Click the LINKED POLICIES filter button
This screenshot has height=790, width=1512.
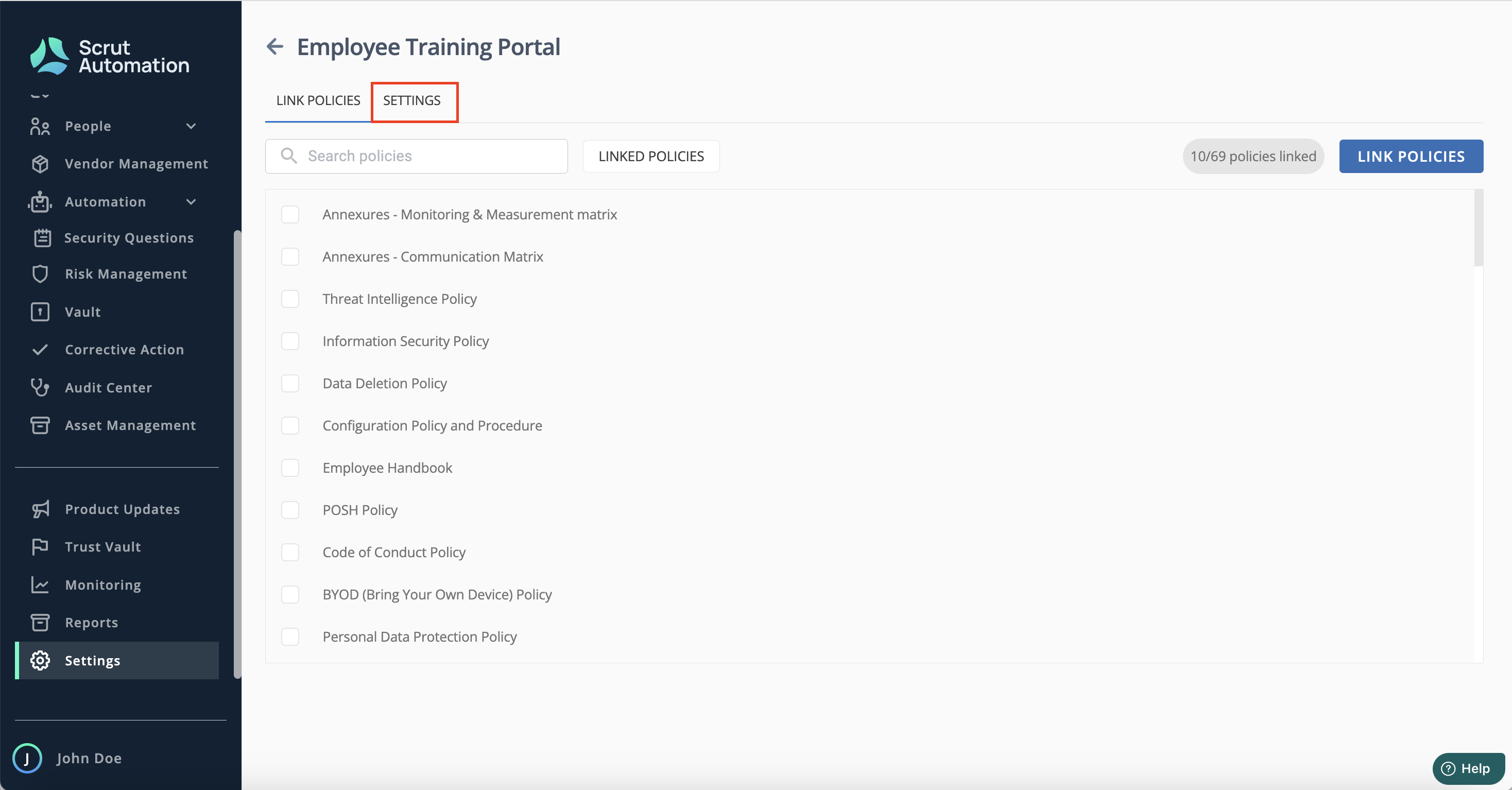coord(651,156)
